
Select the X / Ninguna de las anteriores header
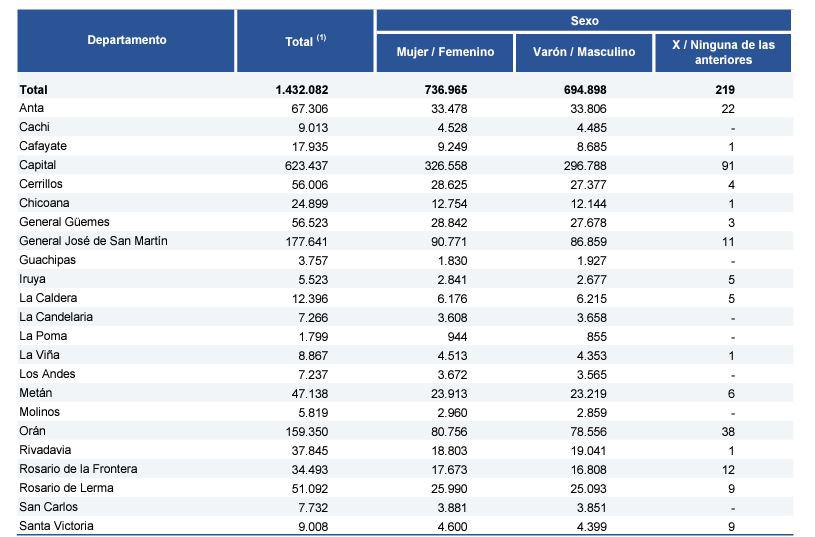722,52
